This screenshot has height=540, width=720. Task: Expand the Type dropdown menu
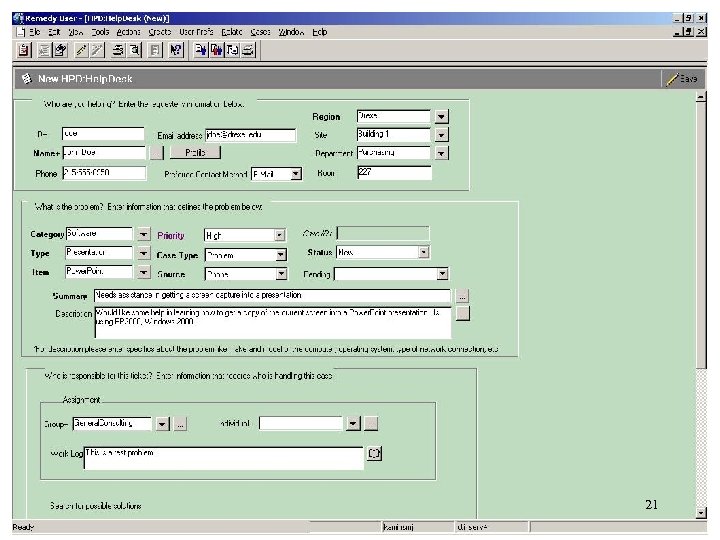pos(143,253)
